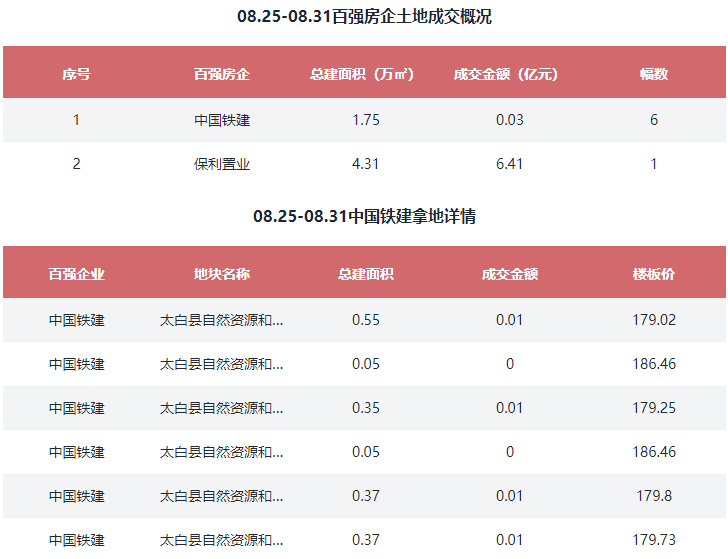
Task: Select the 保利置业 cell
Action: pyautogui.click(x=222, y=164)
